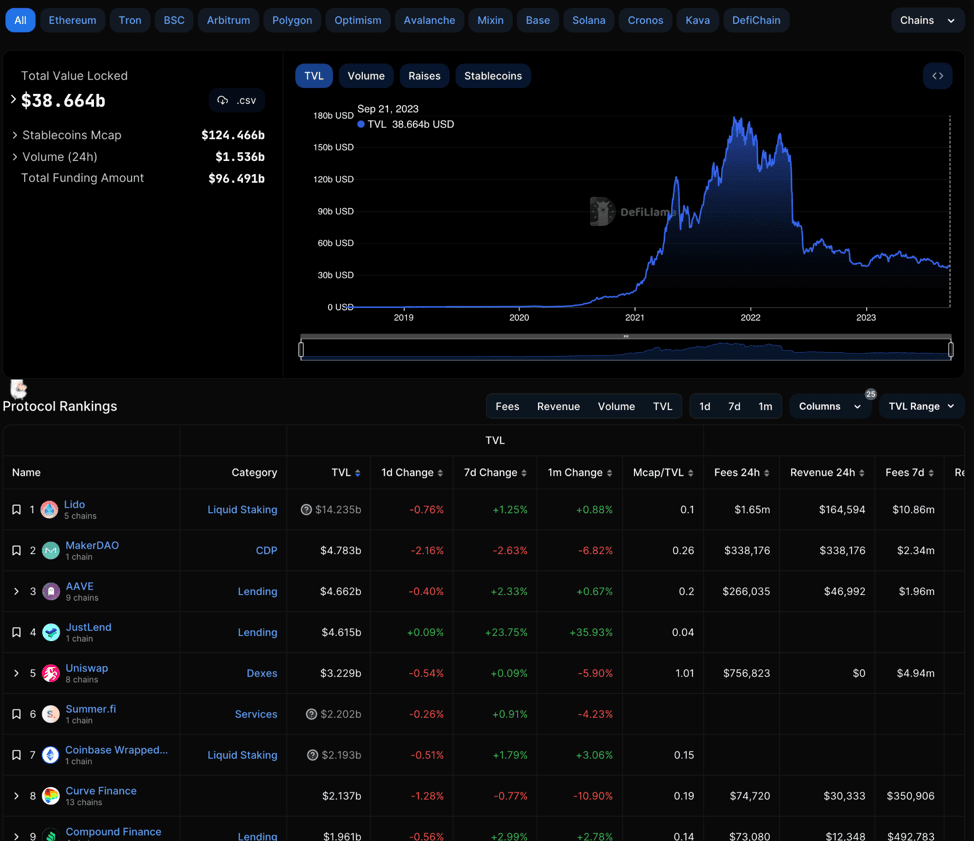Viewport: 974px width, 841px height.
Task: Download the TVL data as .csv
Action: point(237,100)
